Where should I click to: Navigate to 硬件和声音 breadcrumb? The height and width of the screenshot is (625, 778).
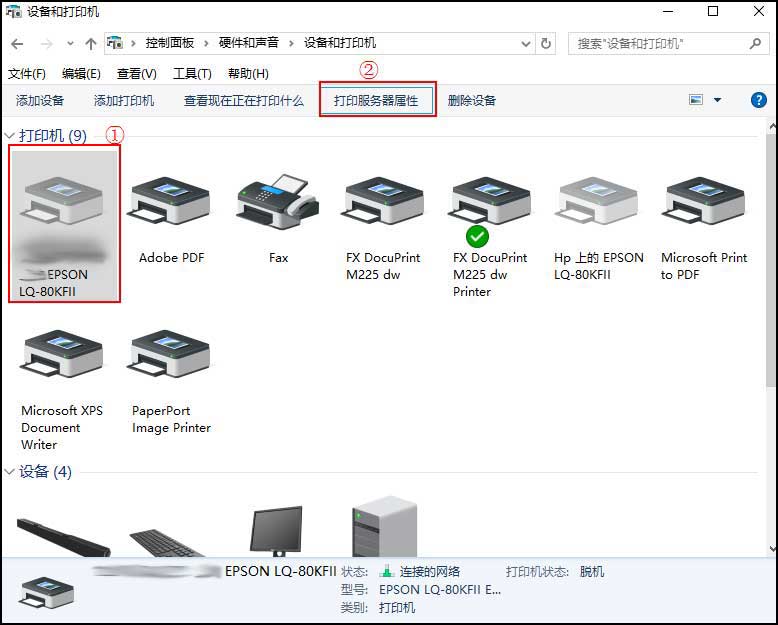point(249,43)
